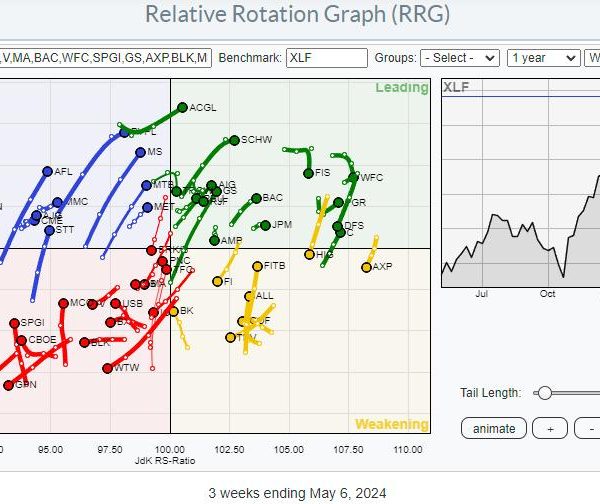Select the GPN data point

tap(8, 385)
